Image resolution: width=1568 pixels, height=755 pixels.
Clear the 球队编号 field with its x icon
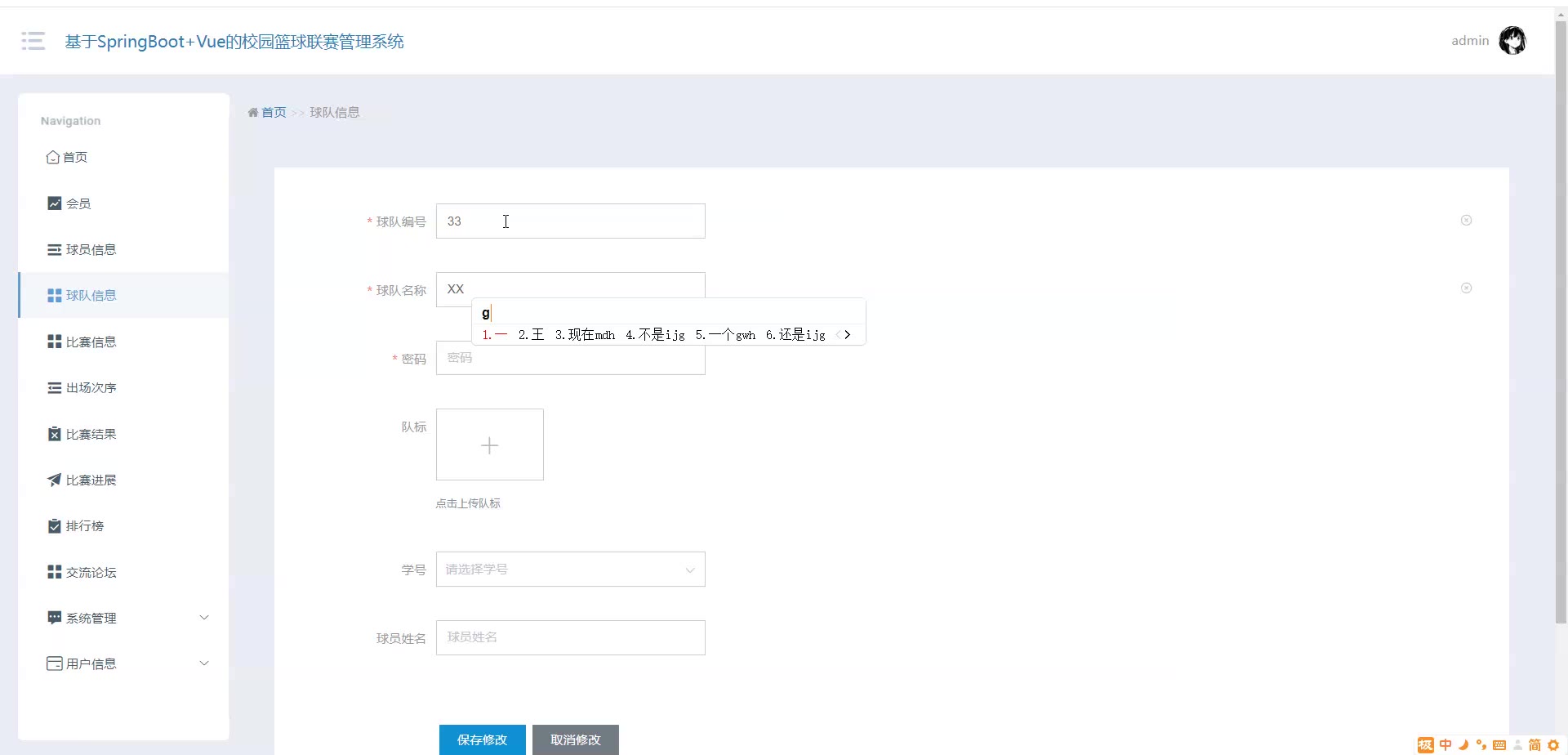pos(1466,220)
